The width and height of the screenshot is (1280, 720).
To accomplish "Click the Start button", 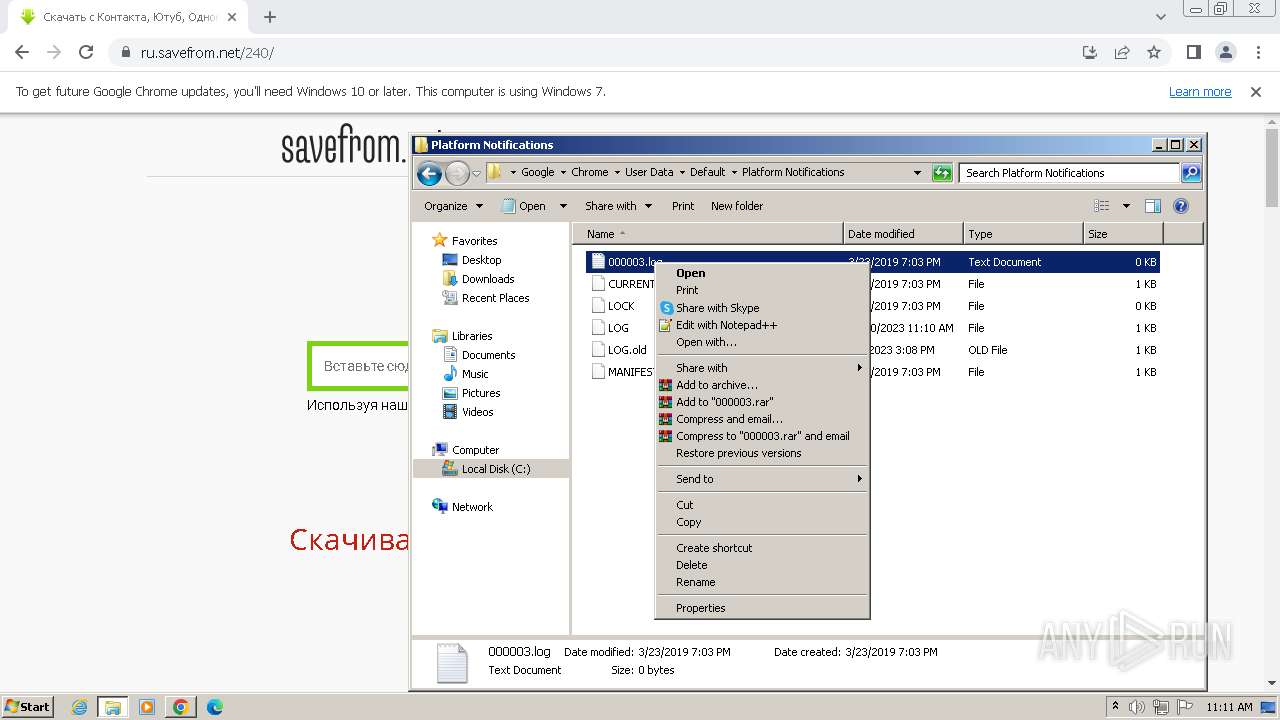I will tap(27, 707).
